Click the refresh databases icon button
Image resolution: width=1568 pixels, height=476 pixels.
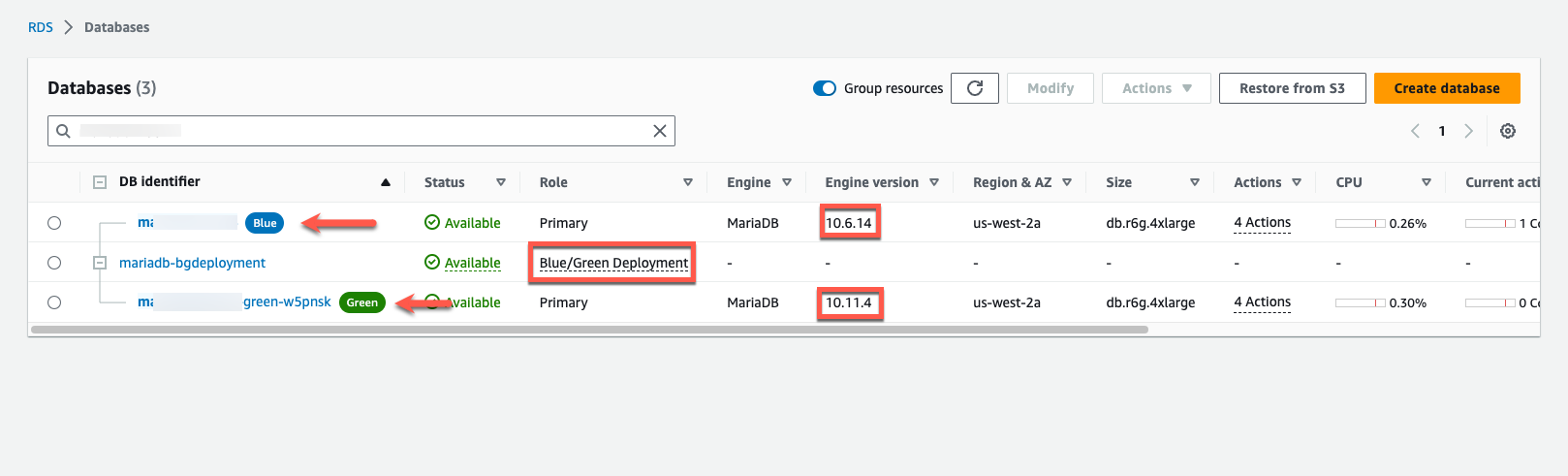point(975,88)
